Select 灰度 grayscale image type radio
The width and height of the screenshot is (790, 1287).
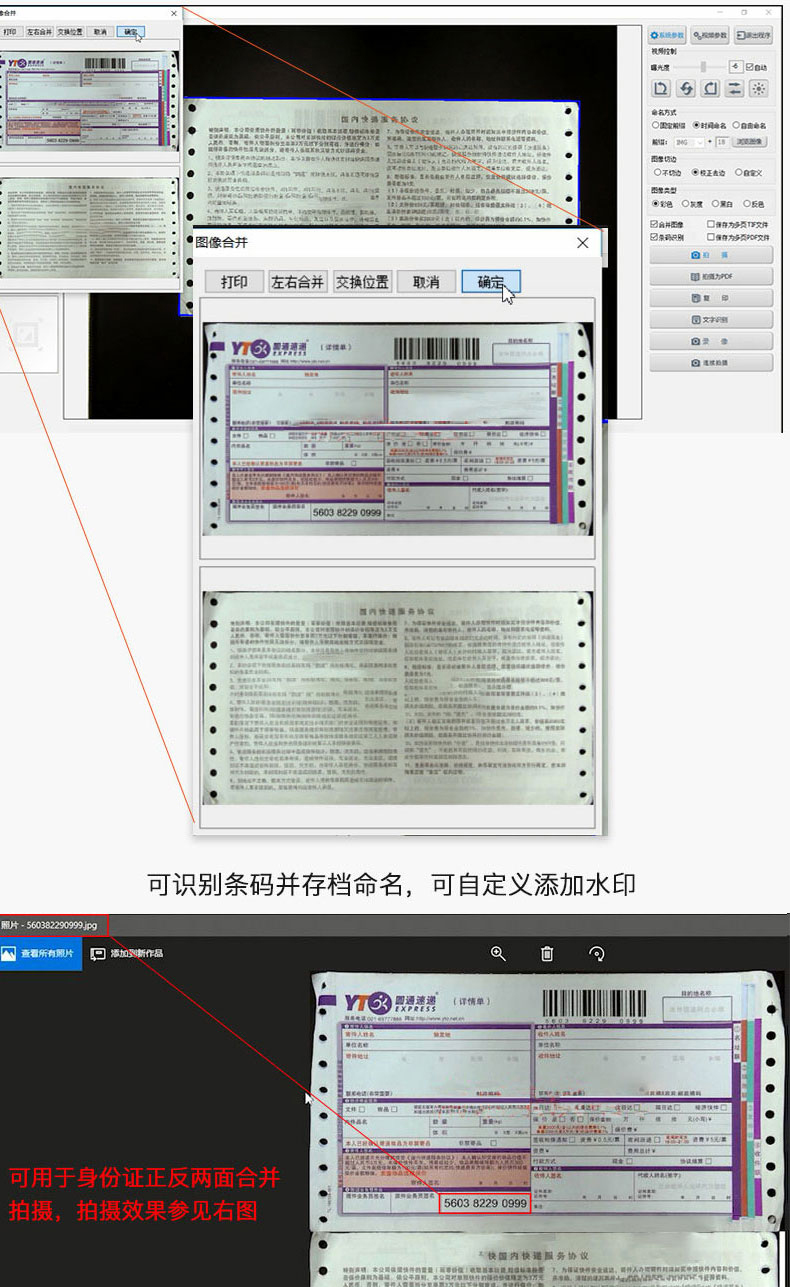click(692, 204)
